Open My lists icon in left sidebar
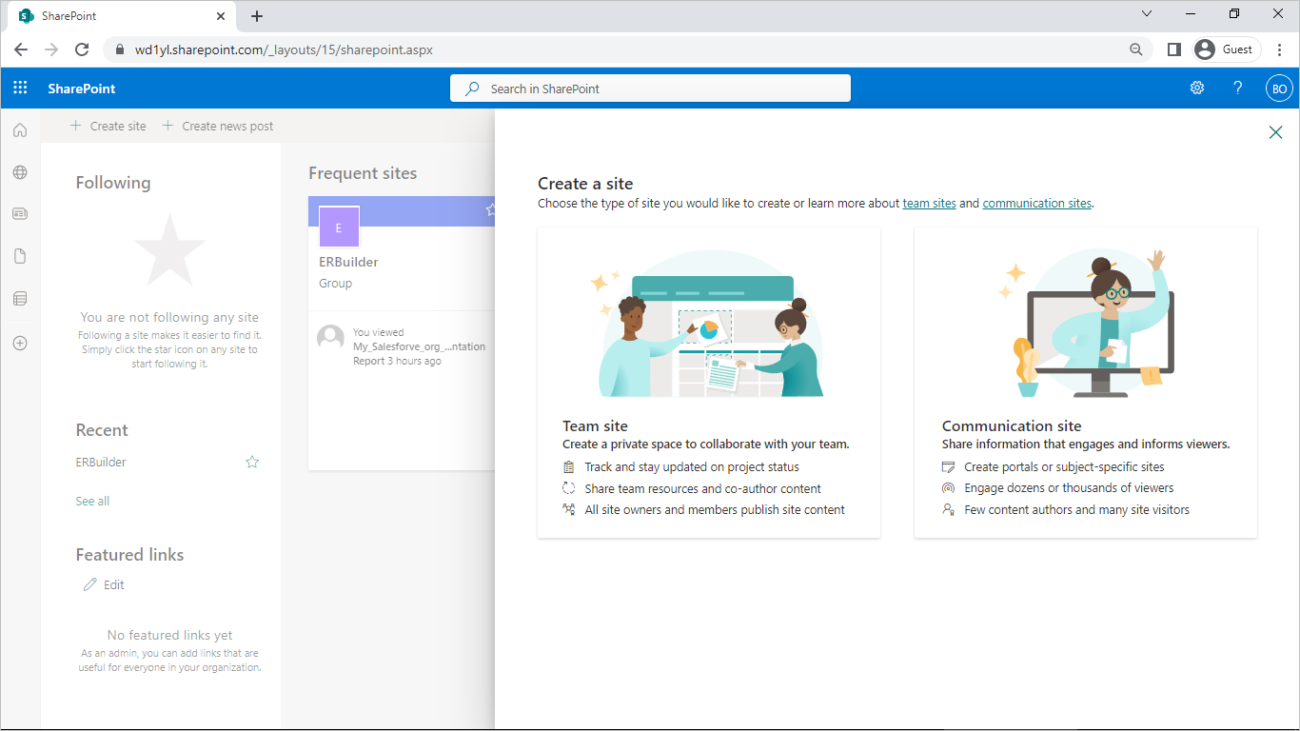Screen dimensions: 1300x731 (19, 298)
